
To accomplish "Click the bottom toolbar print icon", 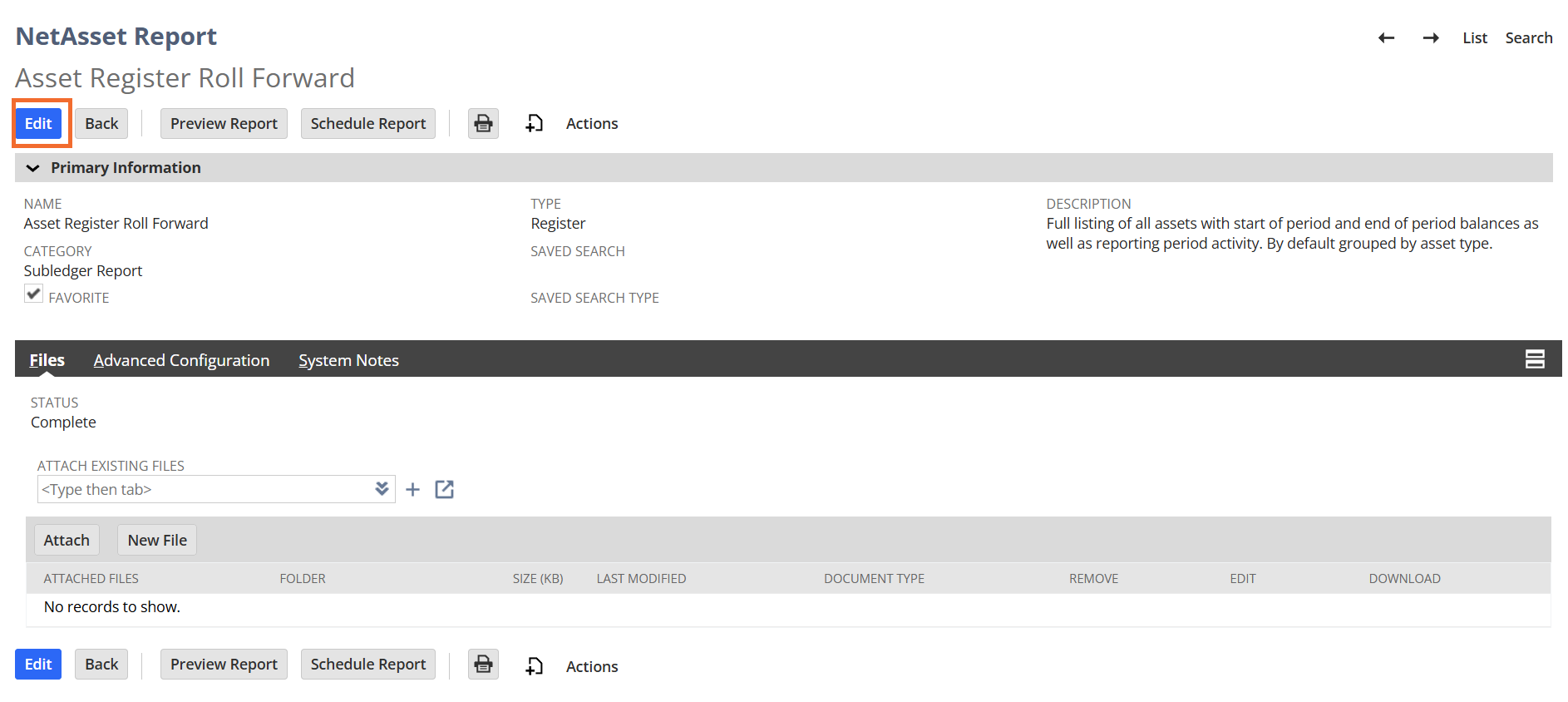I will click(483, 665).
